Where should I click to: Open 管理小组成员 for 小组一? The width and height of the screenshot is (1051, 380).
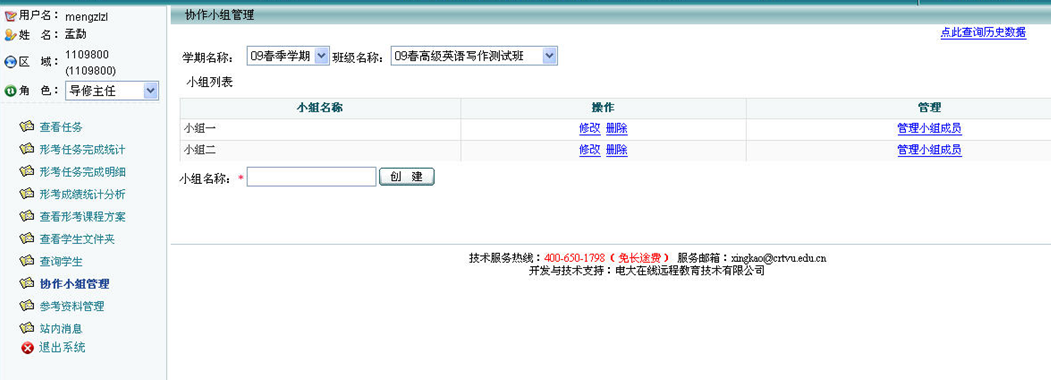click(930, 129)
